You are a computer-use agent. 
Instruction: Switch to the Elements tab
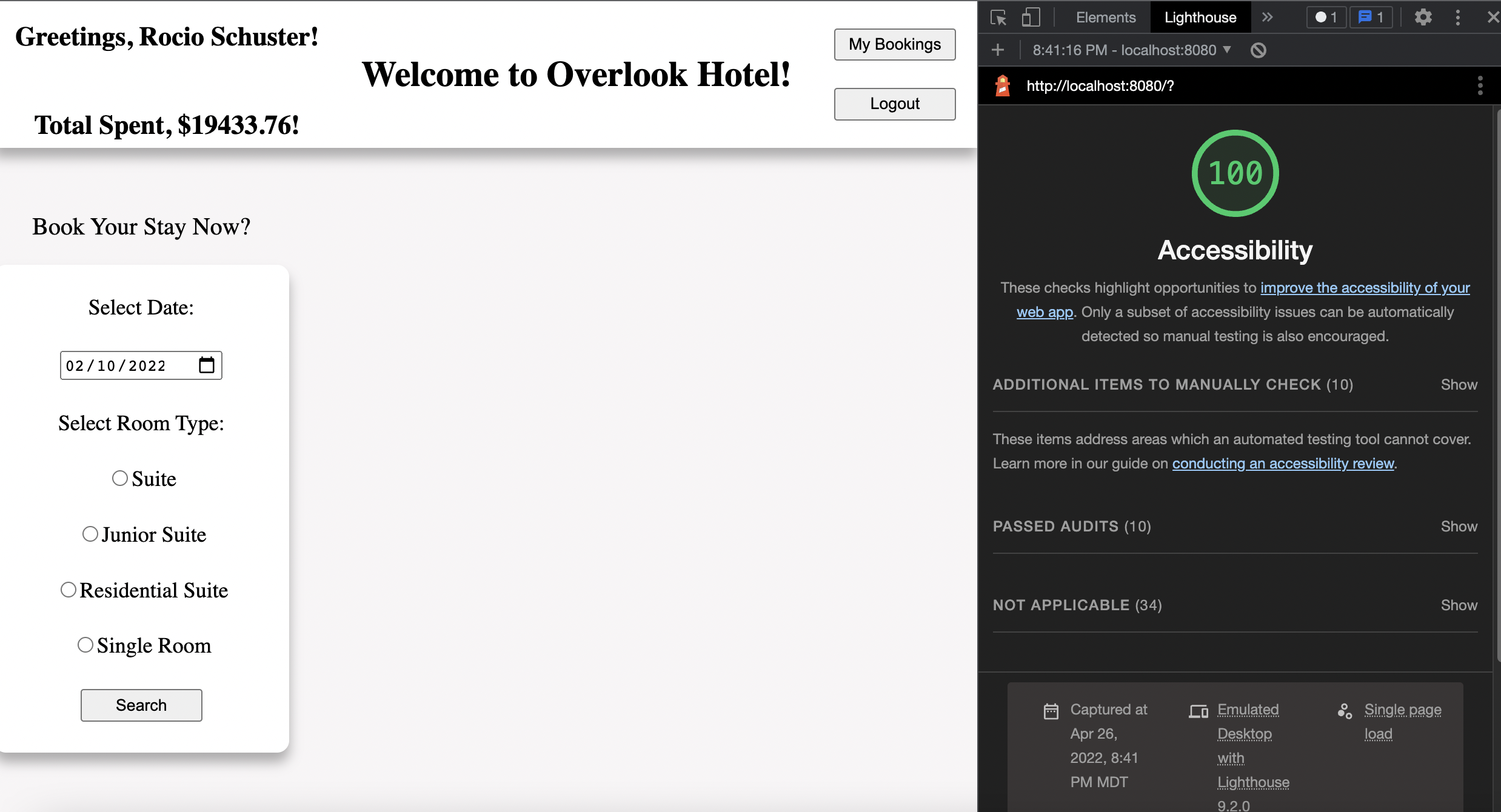(x=1105, y=17)
